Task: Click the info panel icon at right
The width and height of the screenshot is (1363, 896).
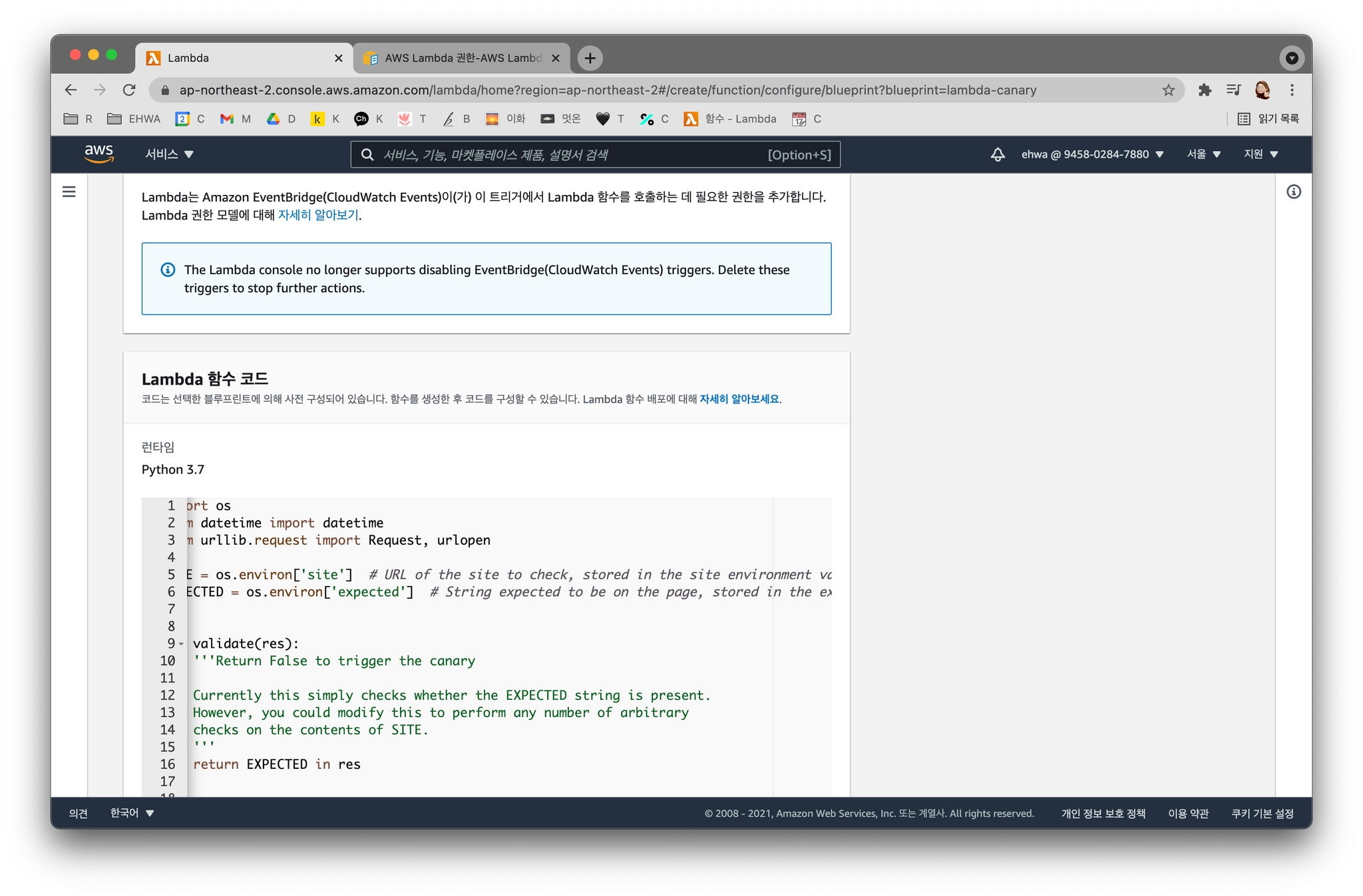Action: (x=1293, y=192)
